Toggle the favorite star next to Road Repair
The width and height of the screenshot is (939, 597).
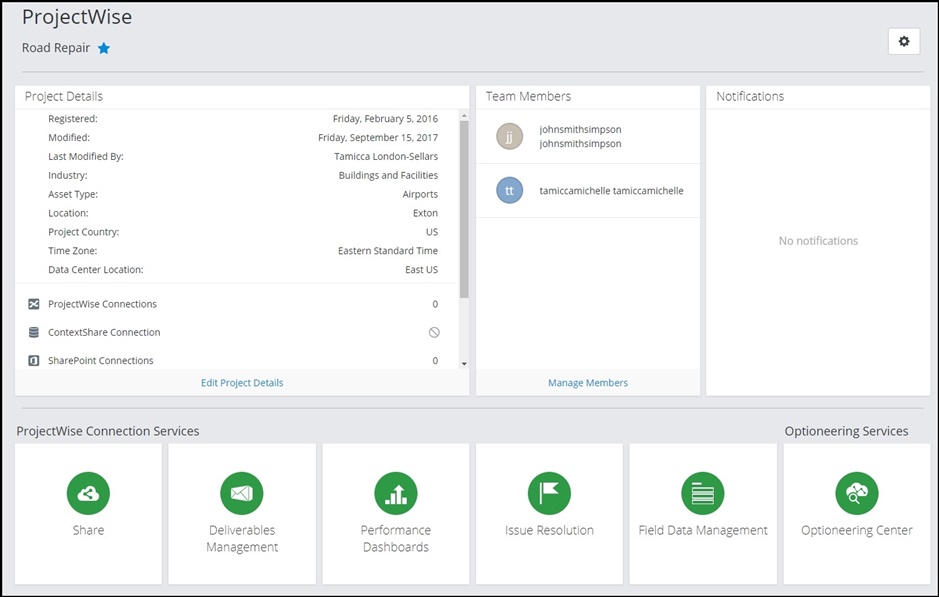[x=104, y=48]
